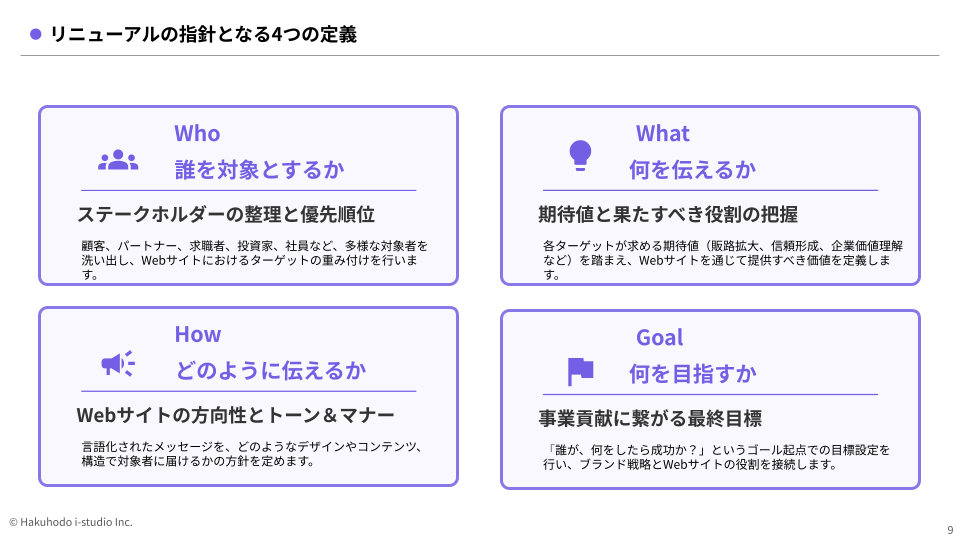Click the purple bullet dot beside slide title
This screenshot has height=540, width=960.
pyautogui.click(x=36, y=34)
